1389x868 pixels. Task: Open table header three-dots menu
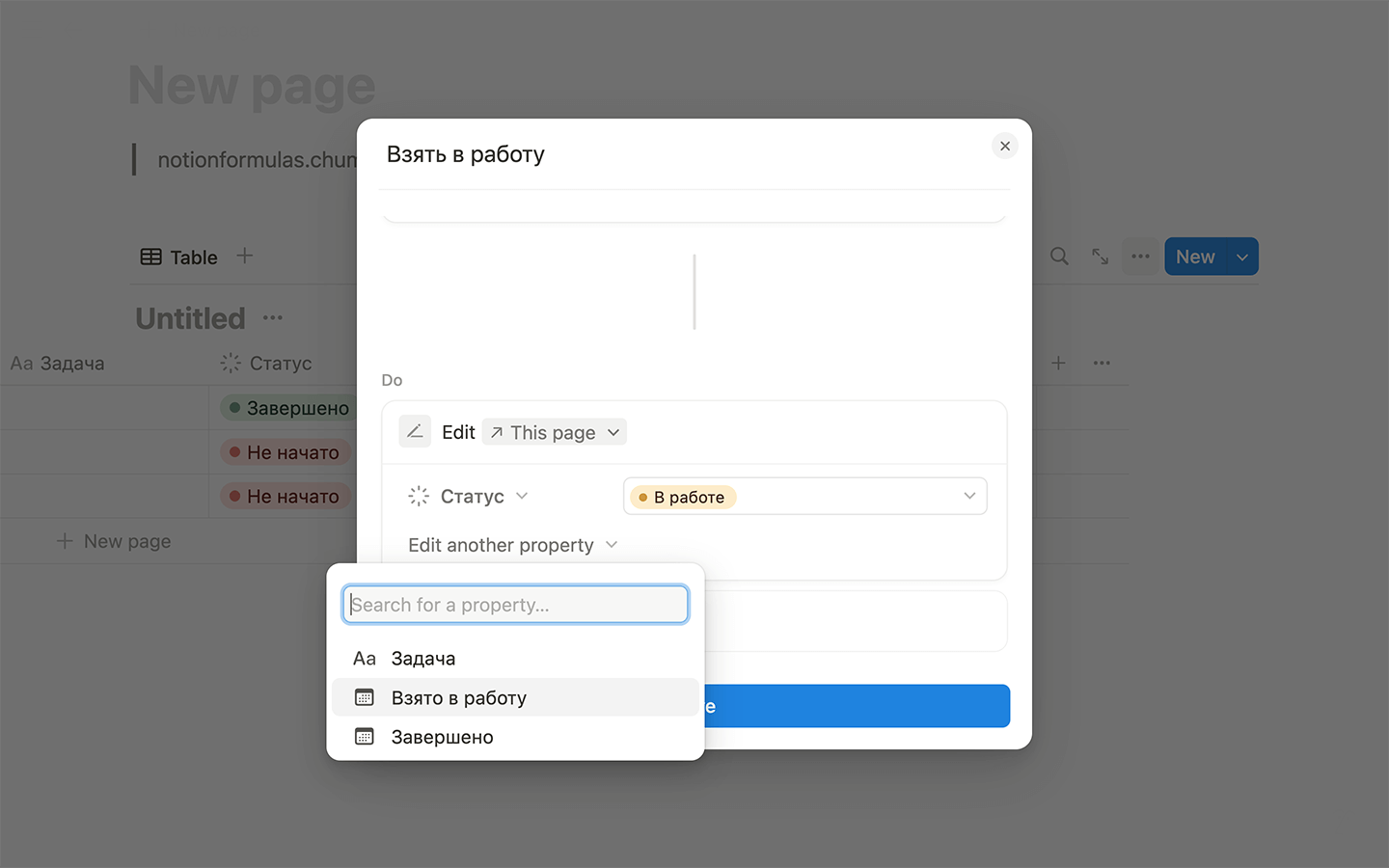coord(1102,363)
